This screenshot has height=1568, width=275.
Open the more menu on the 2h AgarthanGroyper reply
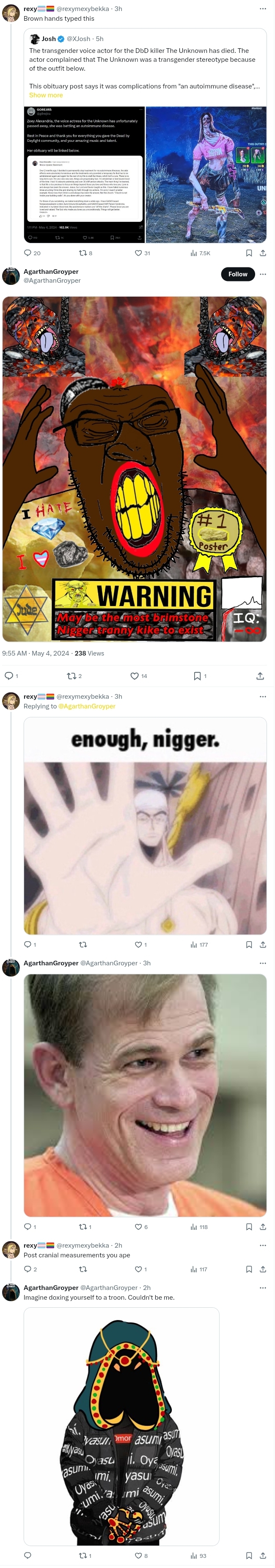[x=263, y=1287]
